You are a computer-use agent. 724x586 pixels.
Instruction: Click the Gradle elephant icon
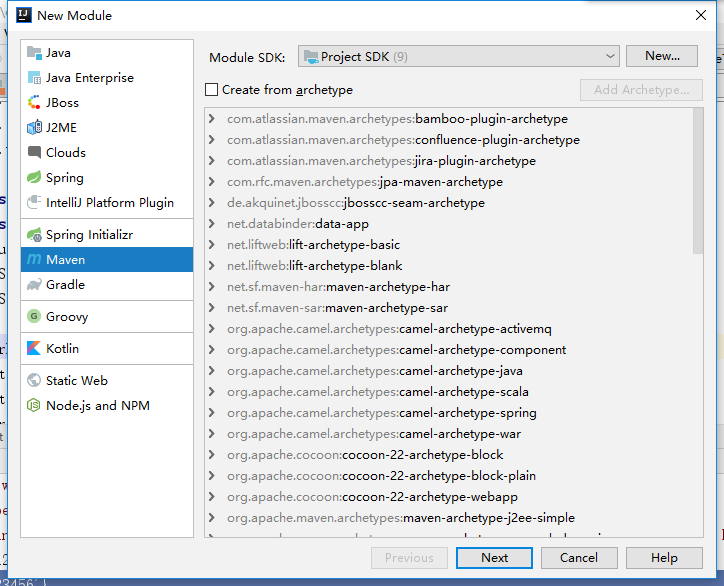coord(35,285)
